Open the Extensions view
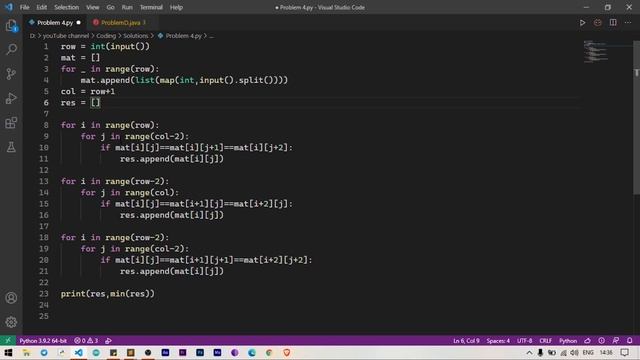Image resolution: width=640 pixels, height=360 pixels. click(11, 123)
